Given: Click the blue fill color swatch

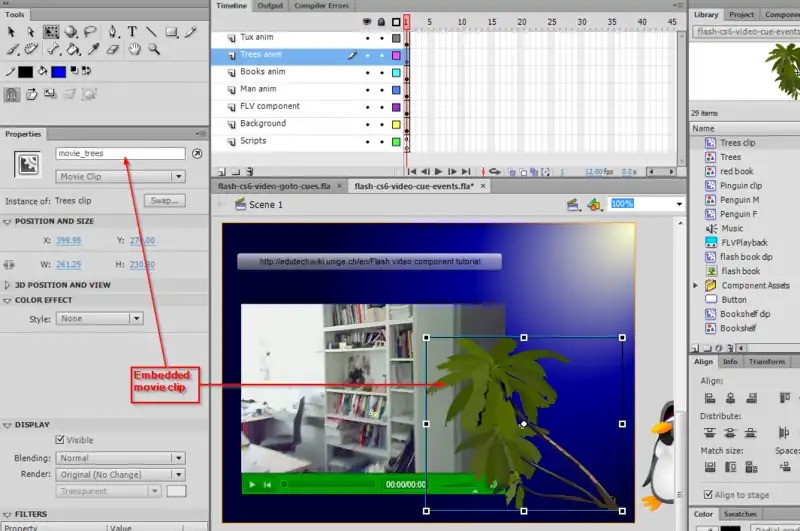Looking at the screenshot, I should [x=59, y=72].
